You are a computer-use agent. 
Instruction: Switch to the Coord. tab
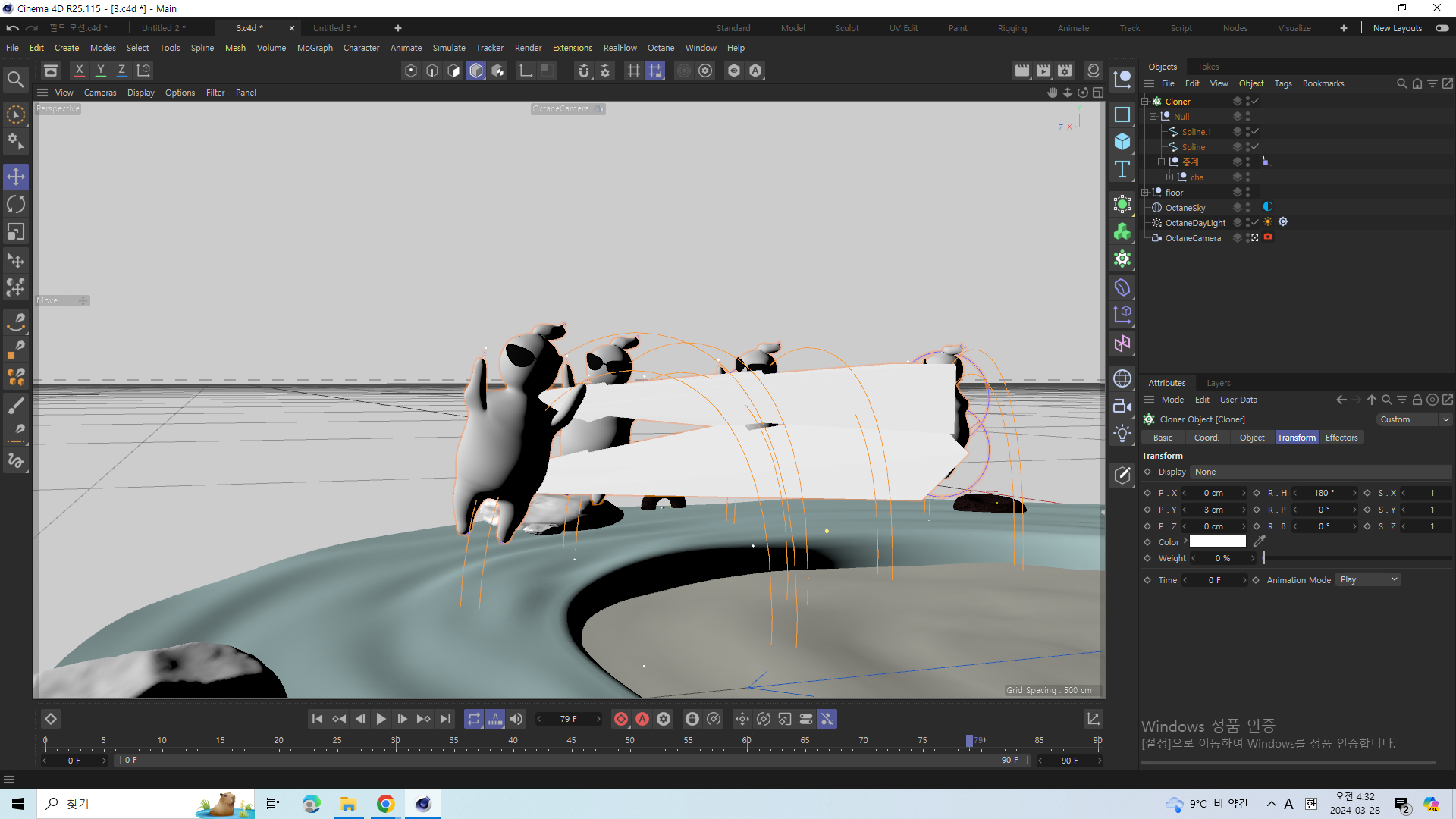[1207, 438]
